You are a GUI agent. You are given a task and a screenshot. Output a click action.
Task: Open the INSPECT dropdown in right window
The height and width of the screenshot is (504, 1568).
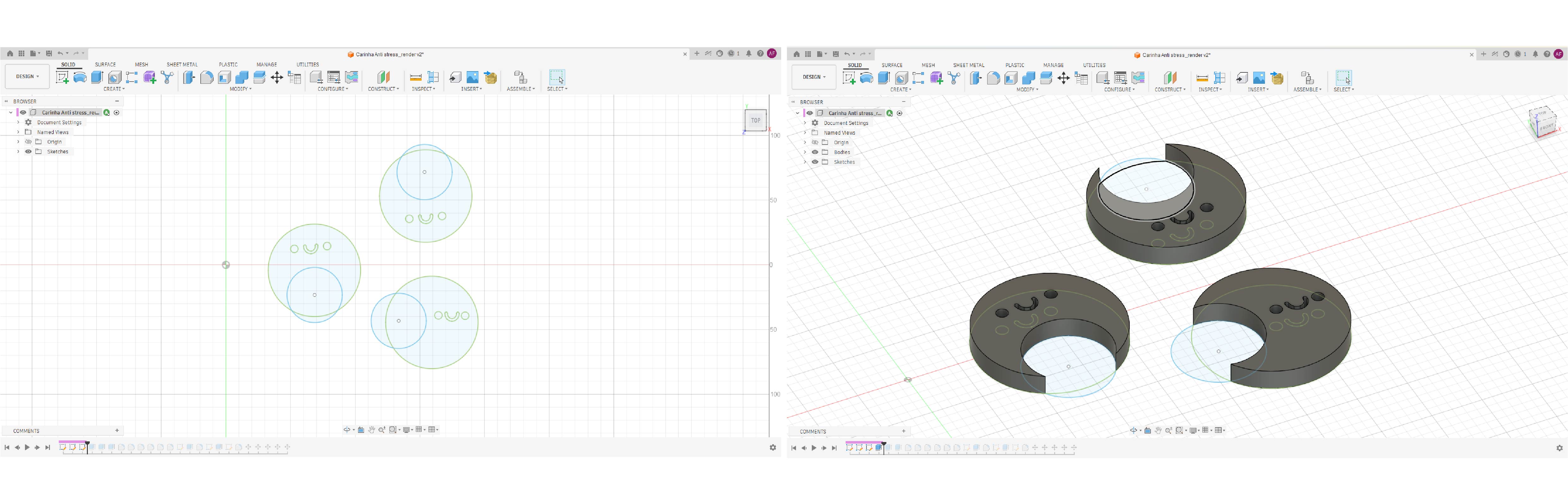coord(1210,89)
